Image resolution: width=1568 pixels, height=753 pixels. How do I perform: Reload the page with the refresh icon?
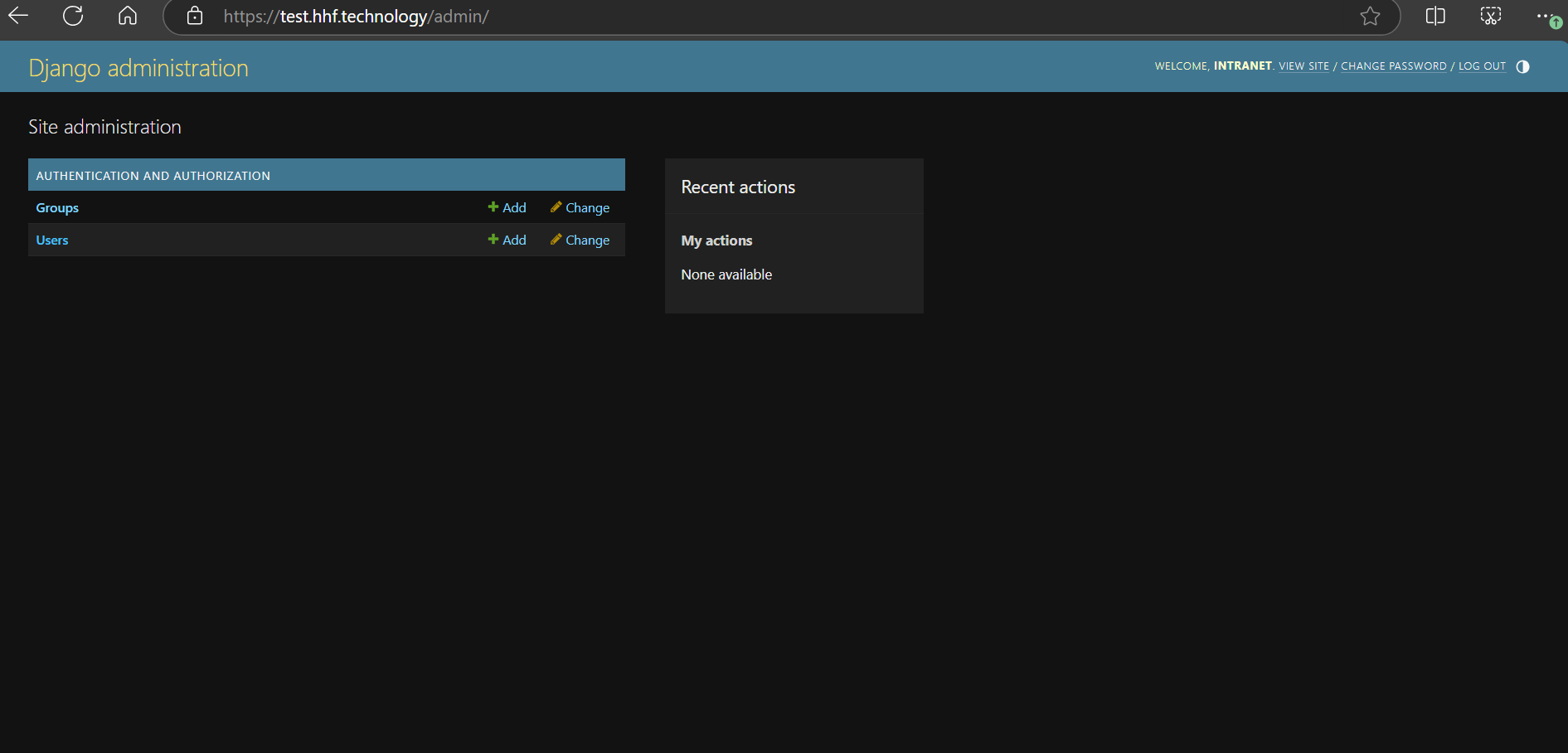click(73, 16)
